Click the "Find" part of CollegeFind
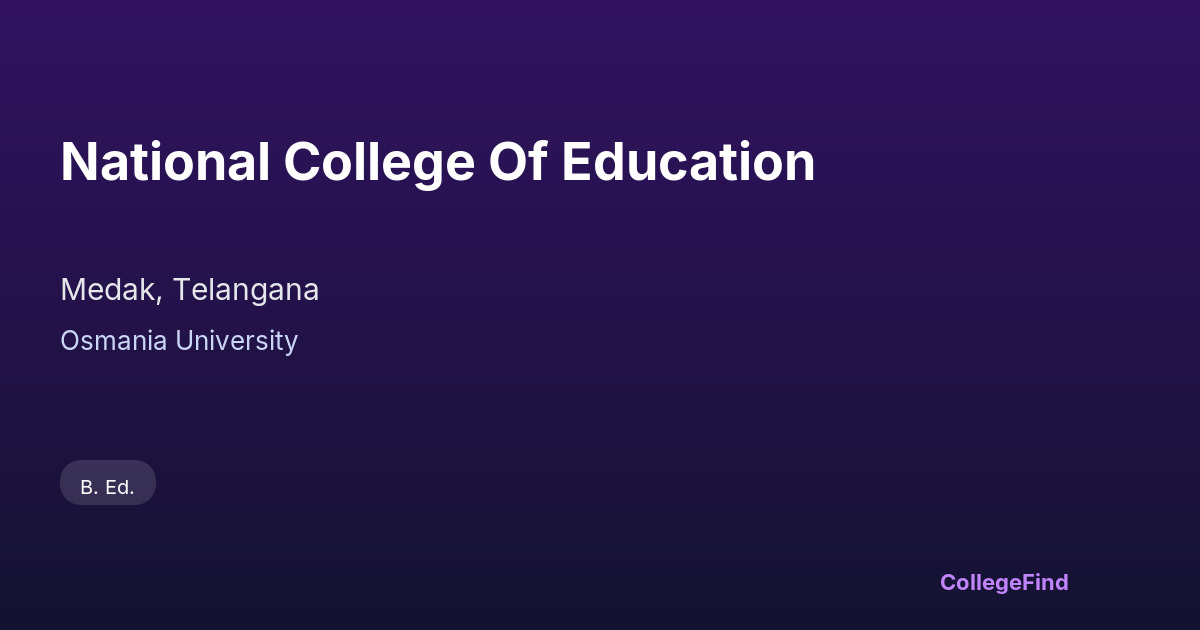The height and width of the screenshot is (630, 1200). (1046, 582)
